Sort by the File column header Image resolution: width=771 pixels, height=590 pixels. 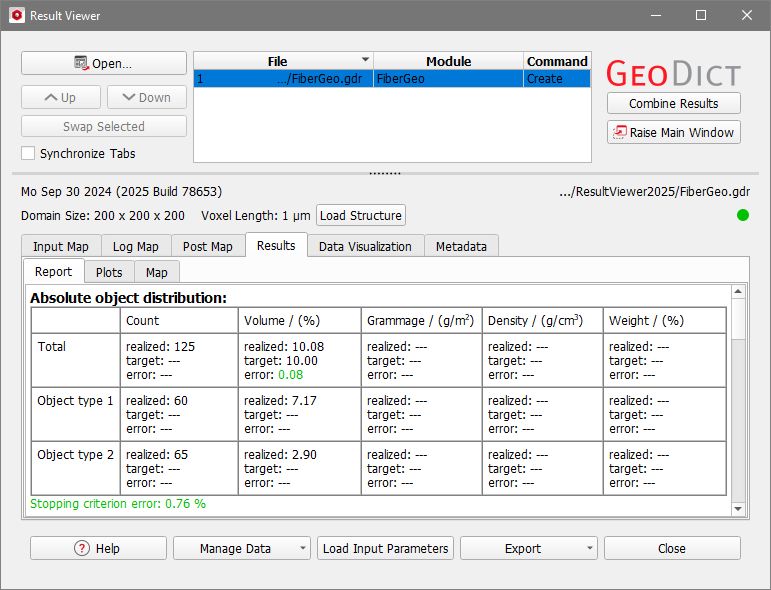click(283, 61)
